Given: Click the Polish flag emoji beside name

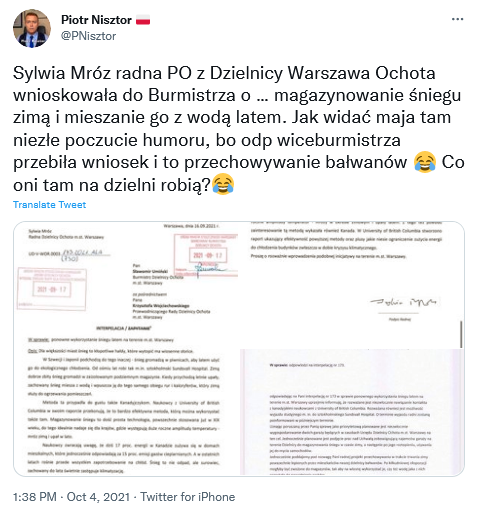Looking at the screenshot, I should point(143,20).
